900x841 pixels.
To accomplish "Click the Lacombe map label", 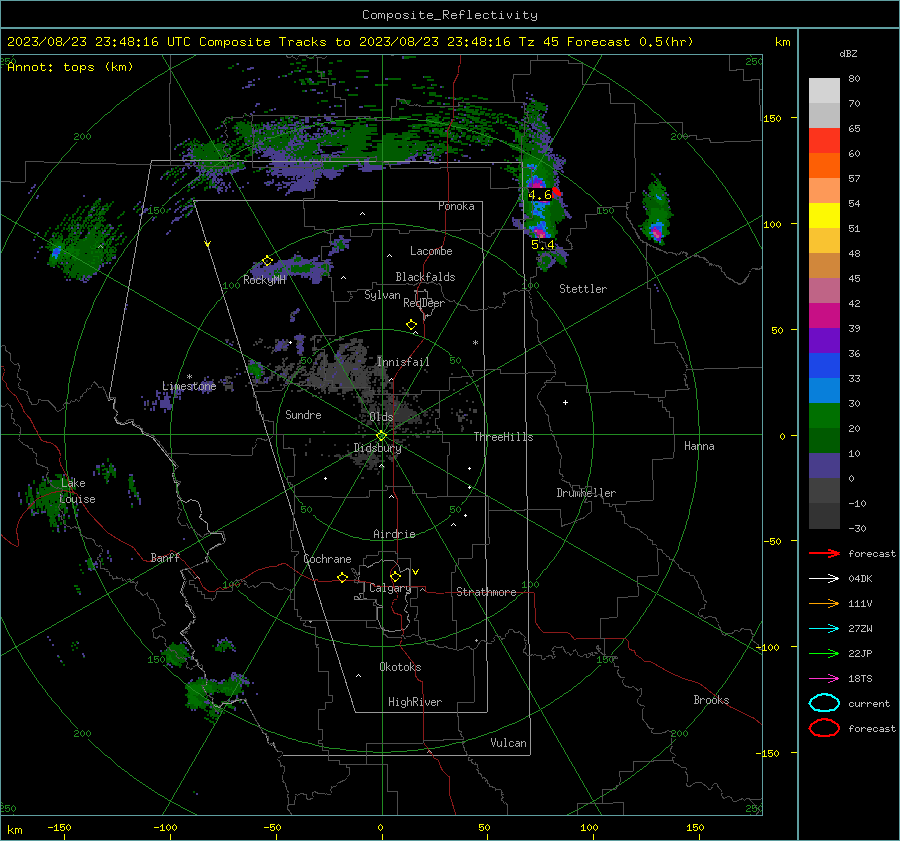I will 431,251.
